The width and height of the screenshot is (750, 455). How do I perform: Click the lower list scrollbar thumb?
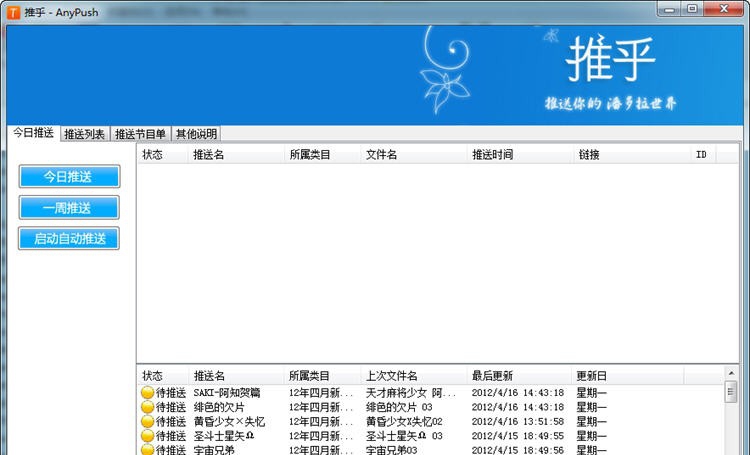[731, 392]
